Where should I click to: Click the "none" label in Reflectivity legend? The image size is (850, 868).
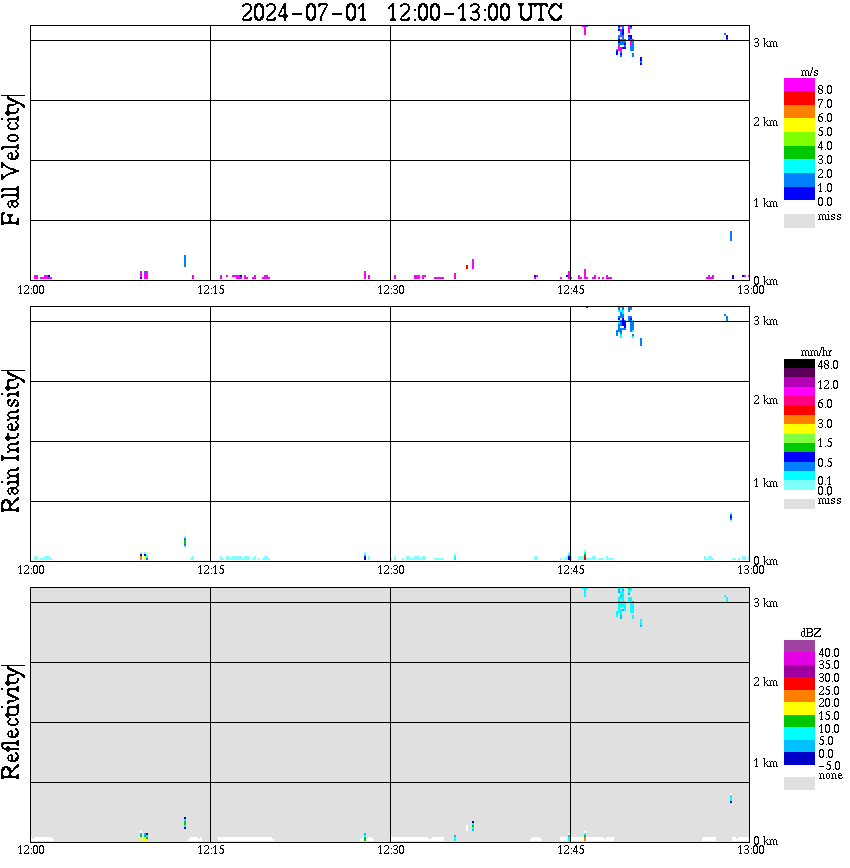coord(831,776)
